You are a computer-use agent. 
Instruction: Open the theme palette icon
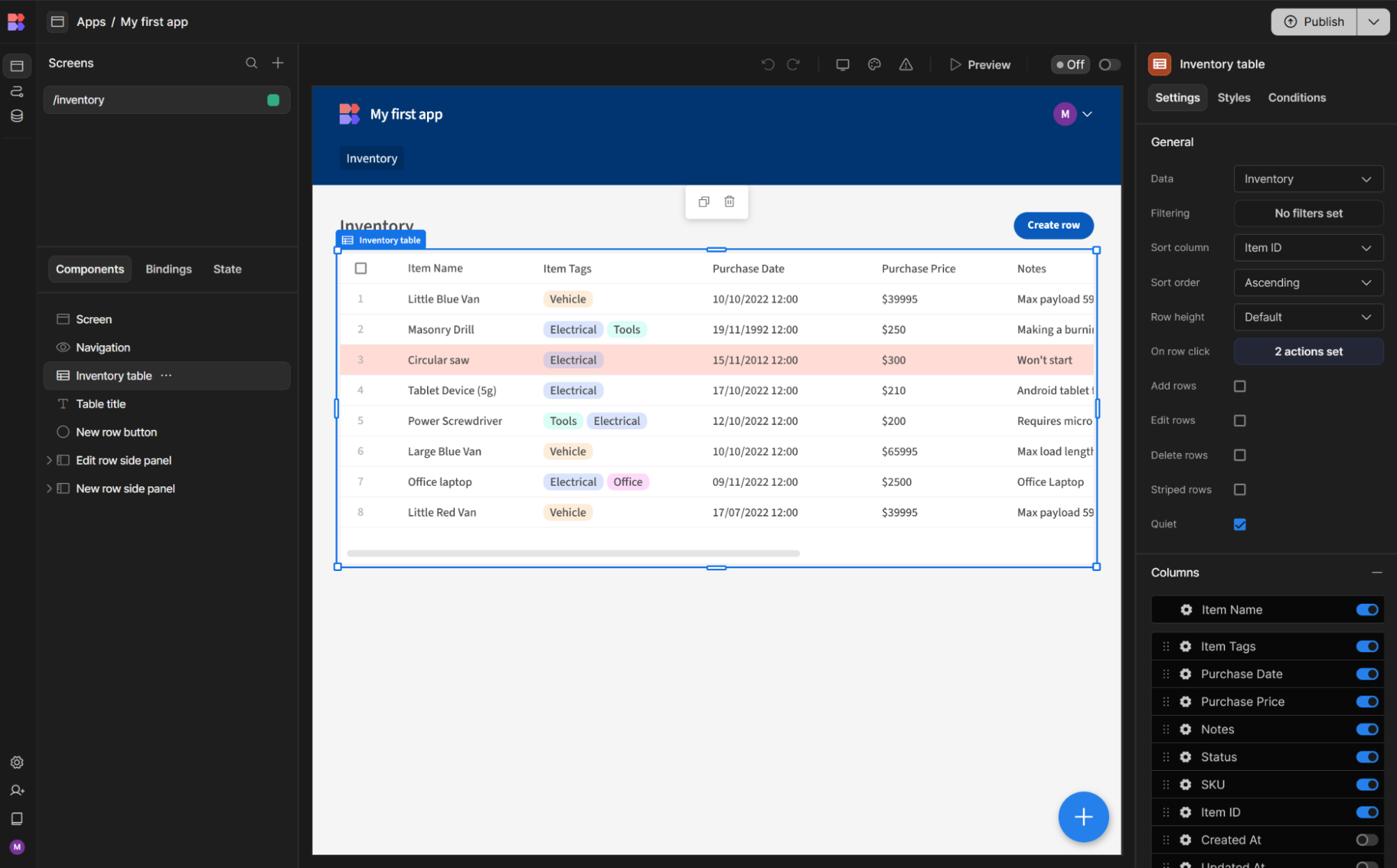click(x=874, y=64)
